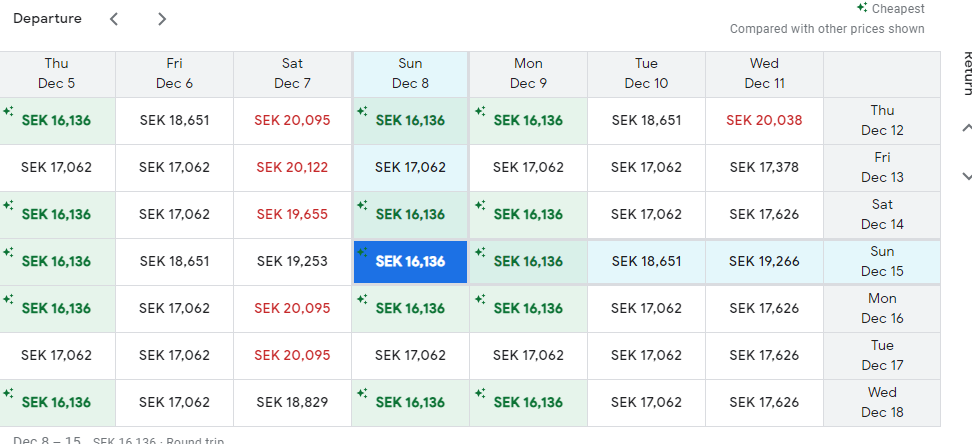This screenshot has width=972, height=444.
Task: Choose the SEK 19,253 price cell
Action: (x=292, y=261)
